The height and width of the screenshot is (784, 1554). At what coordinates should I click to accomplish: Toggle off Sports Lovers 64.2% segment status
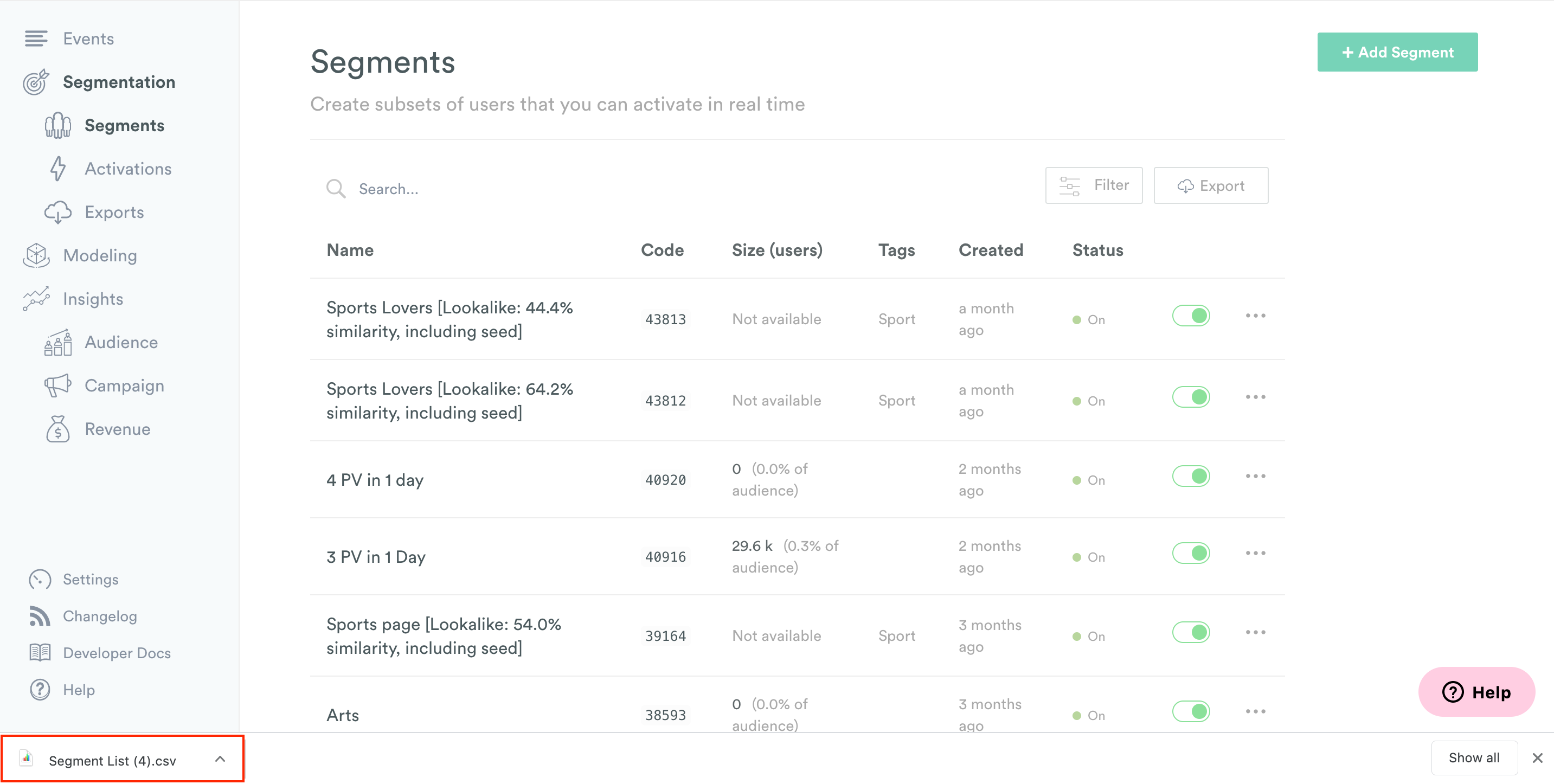[x=1191, y=397]
